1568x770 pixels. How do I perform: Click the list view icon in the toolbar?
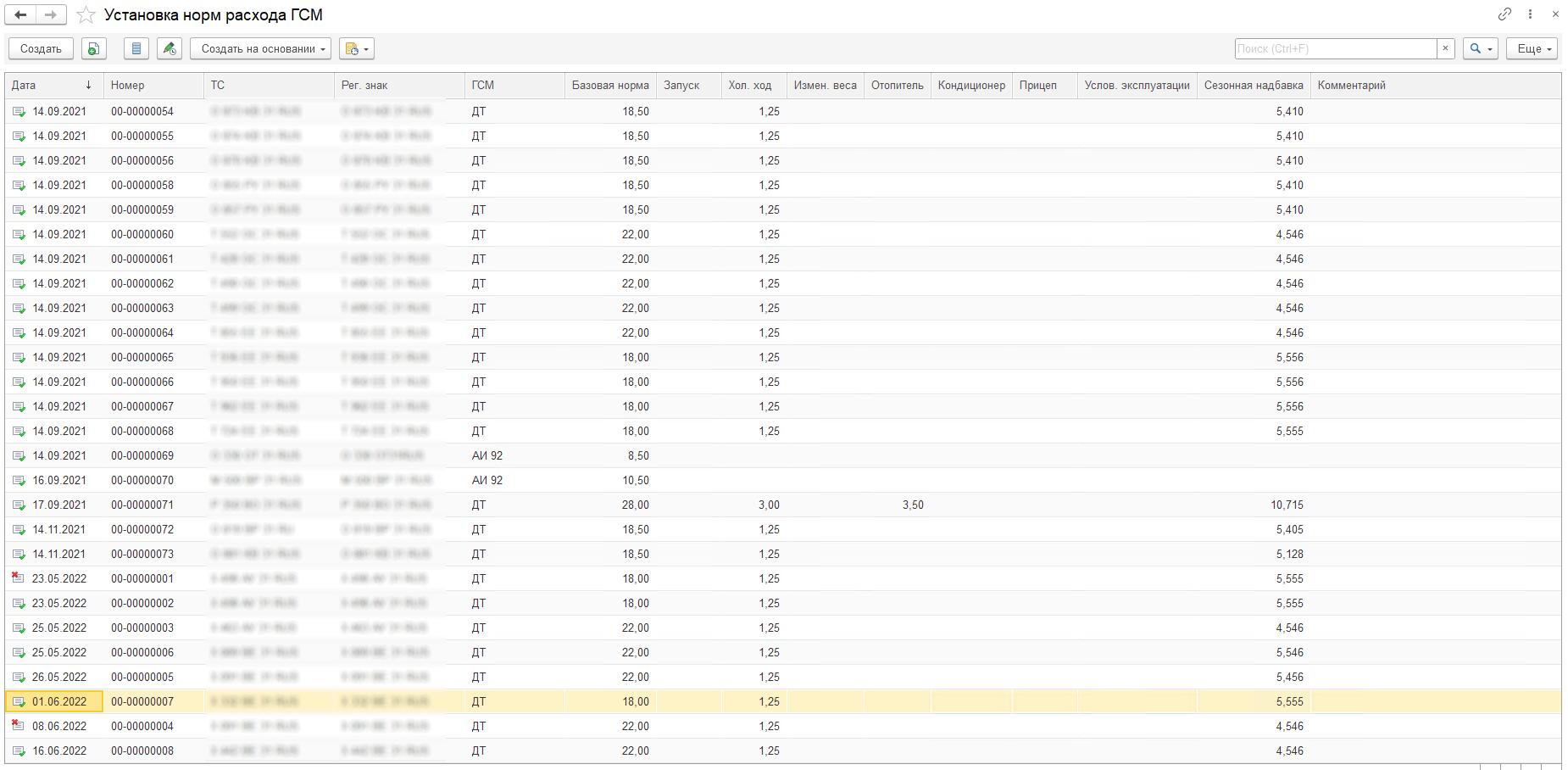coord(136,49)
